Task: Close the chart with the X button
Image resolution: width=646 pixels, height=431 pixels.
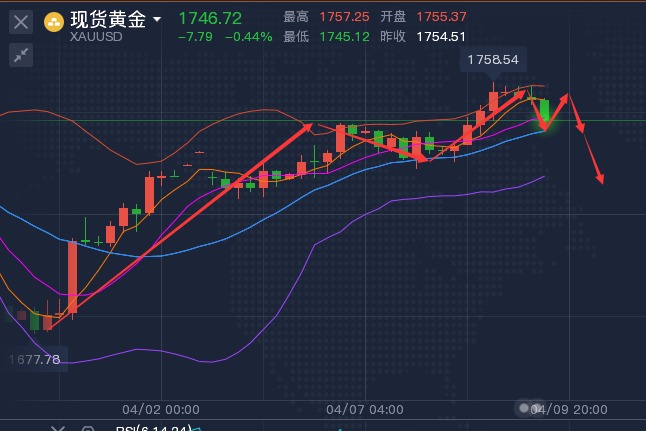Action: 22,21
